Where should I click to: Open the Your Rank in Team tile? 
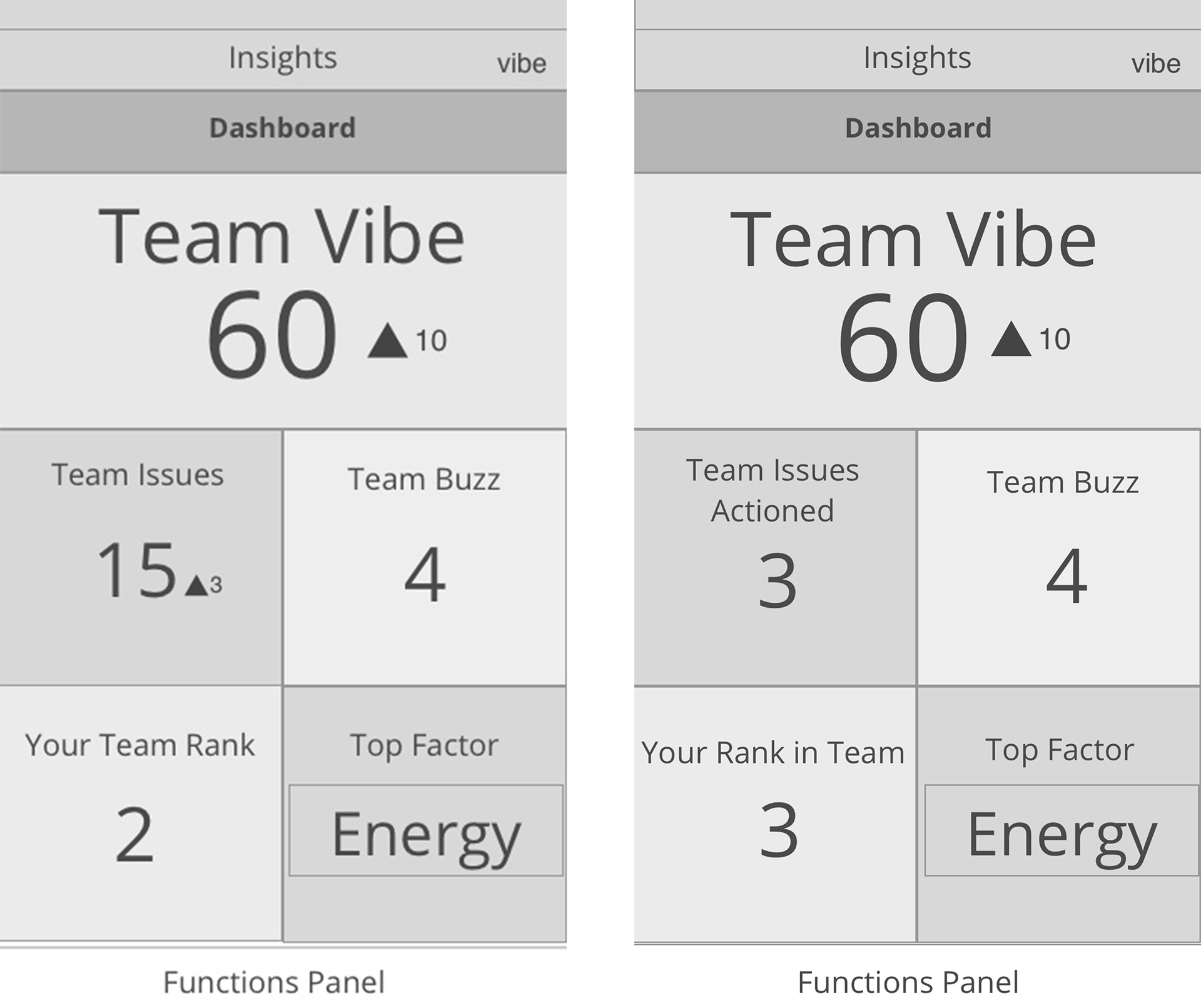click(775, 814)
